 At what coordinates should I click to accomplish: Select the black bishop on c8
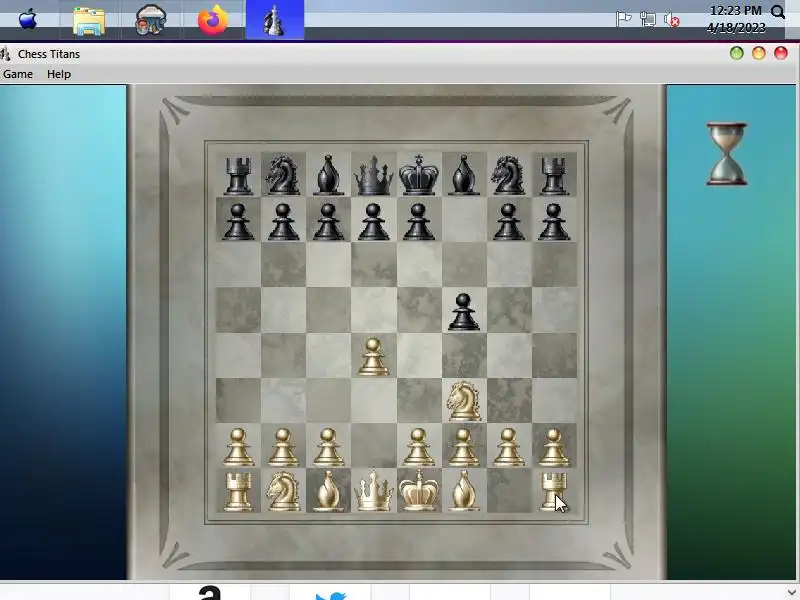328,175
